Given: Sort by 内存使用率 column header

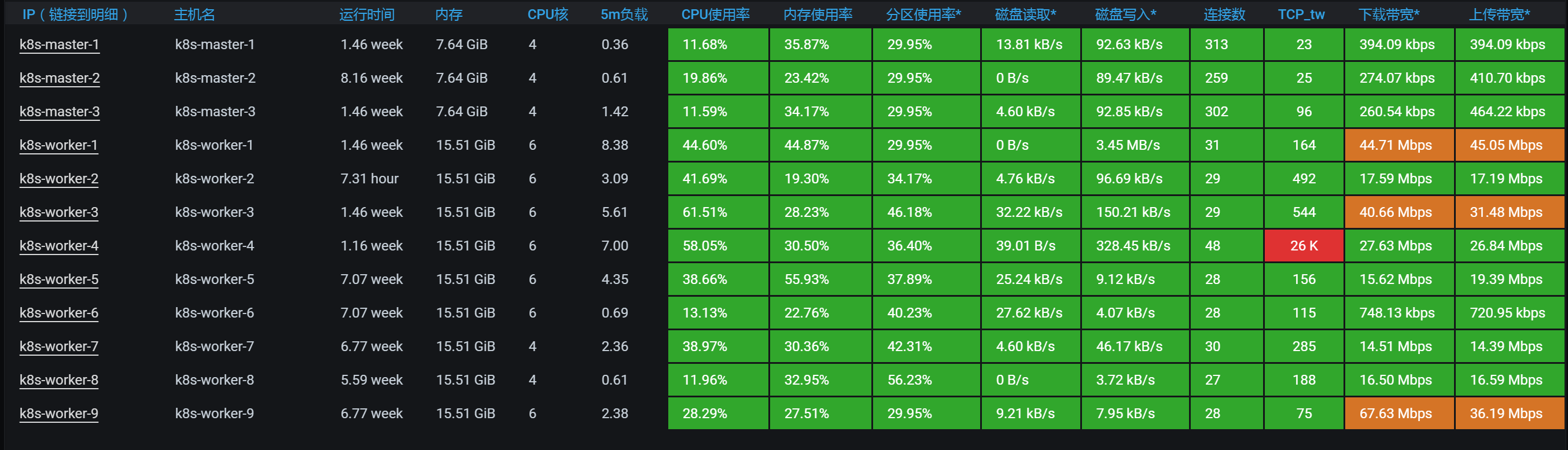Looking at the screenshot, I should pyautogui.click(x=818, y=14).
